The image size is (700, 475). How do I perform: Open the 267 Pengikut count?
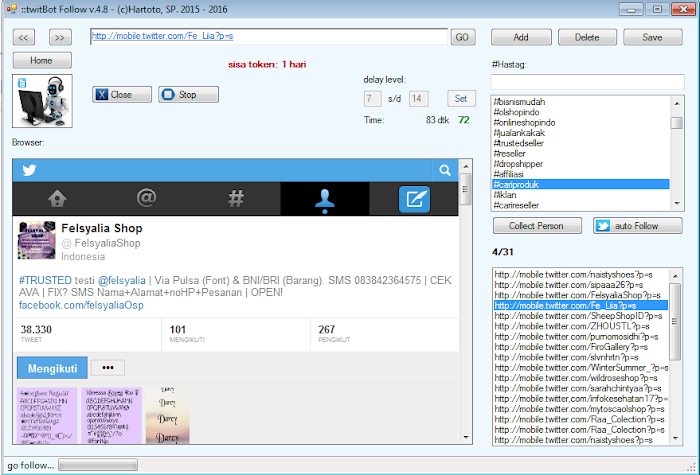pyautogui.click(x=334, y=333)
